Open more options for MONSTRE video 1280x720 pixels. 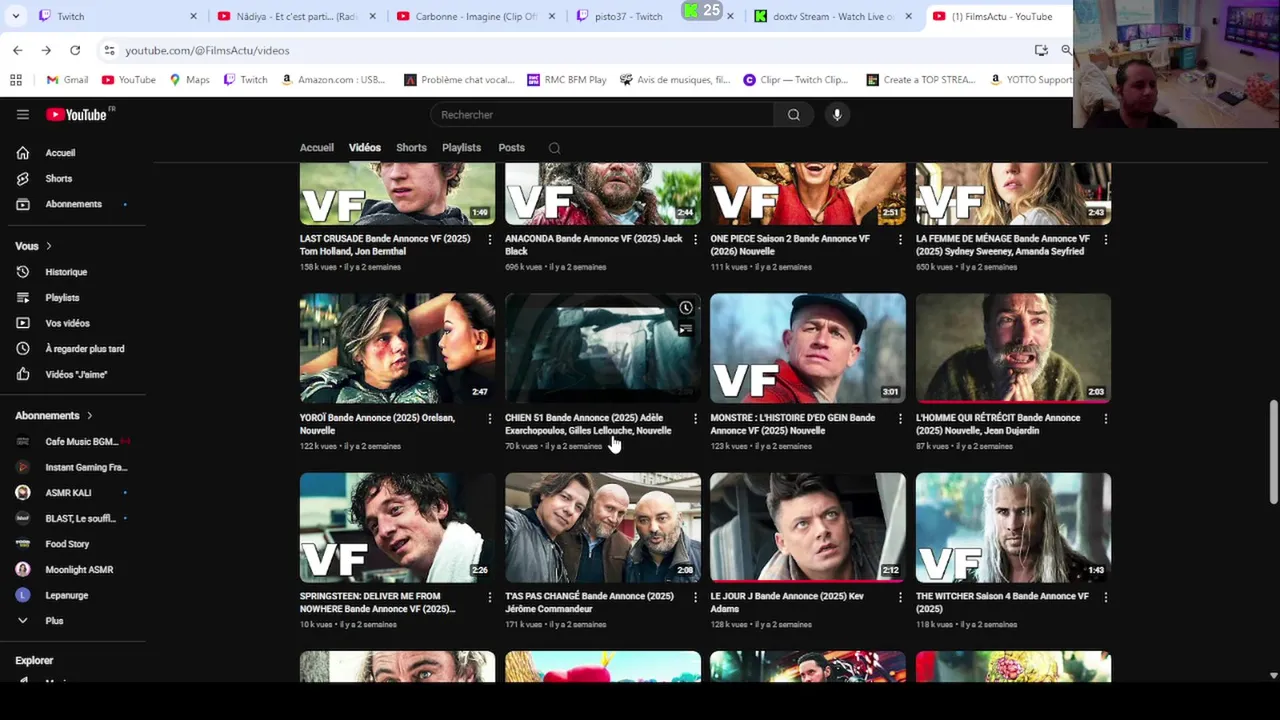coord(900,419)
